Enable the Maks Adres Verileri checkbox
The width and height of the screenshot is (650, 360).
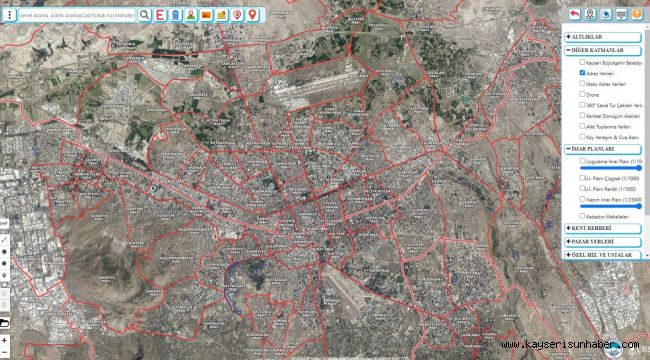tap(582, 83)
